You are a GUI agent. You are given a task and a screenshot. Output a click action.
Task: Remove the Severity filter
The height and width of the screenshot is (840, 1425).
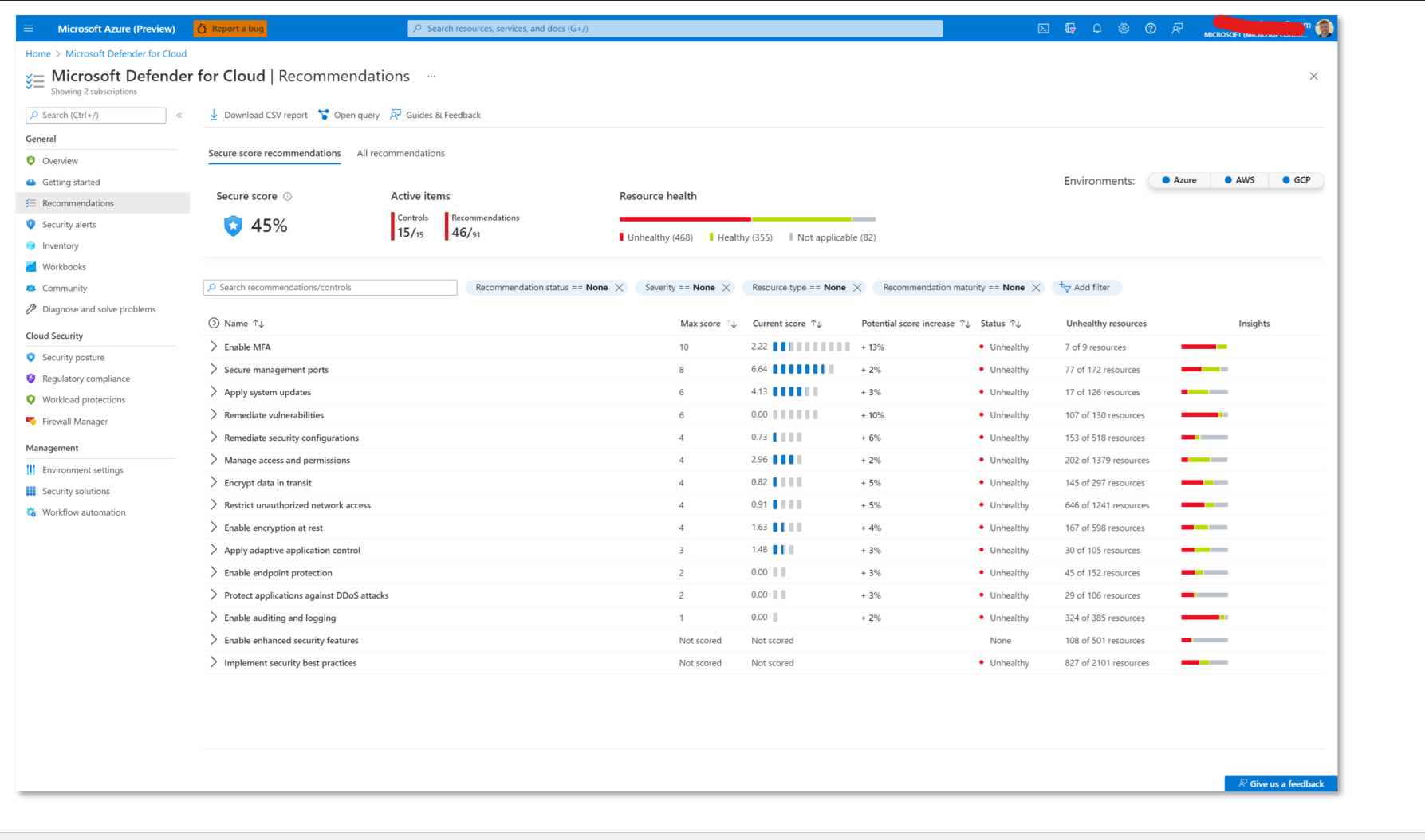point(726,288)
